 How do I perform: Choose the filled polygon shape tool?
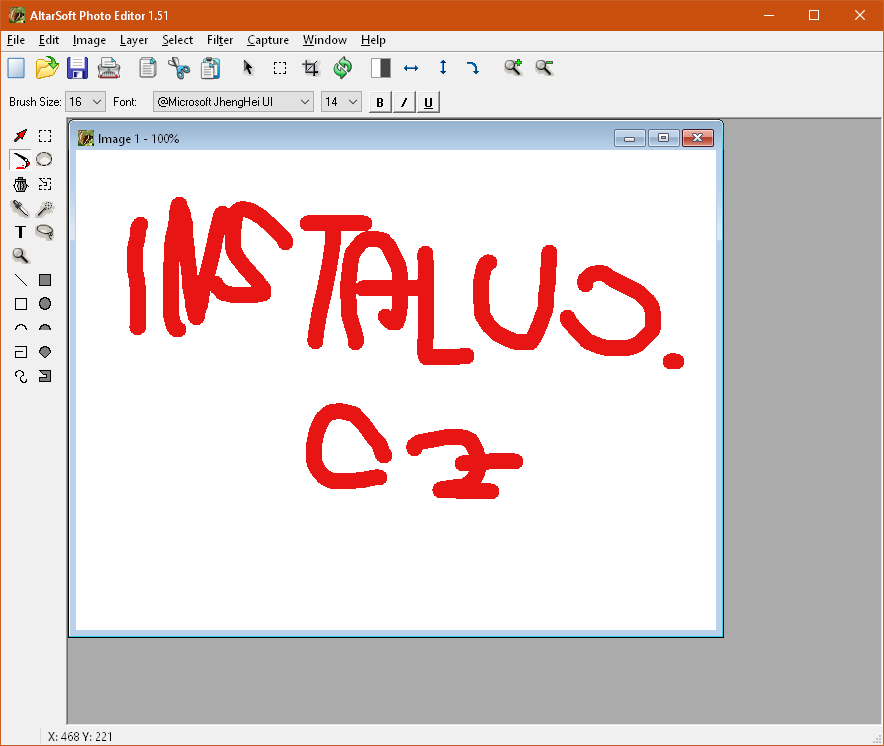pos(45,352)
